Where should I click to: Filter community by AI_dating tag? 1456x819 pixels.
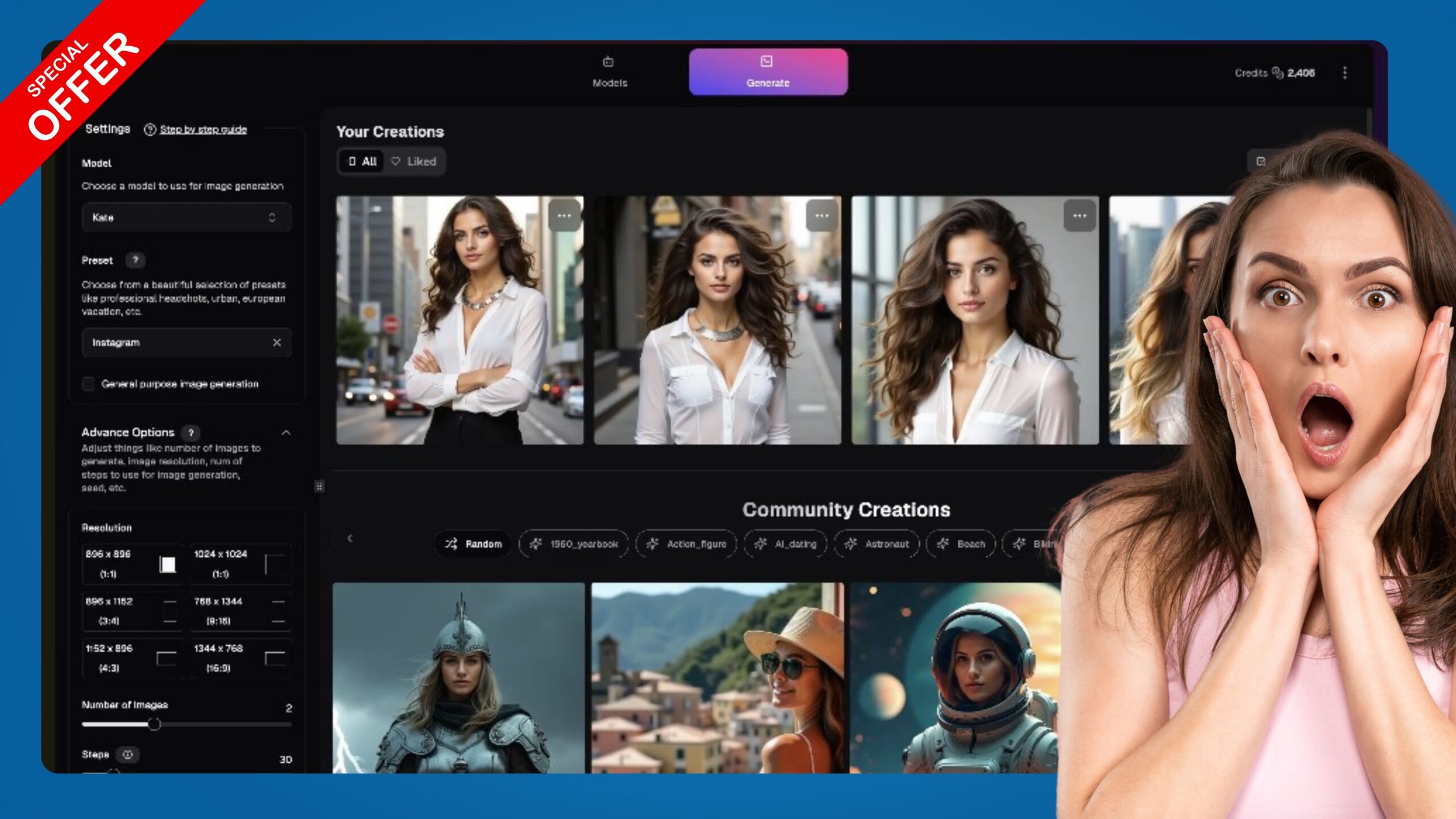click(x=785, y=544)
